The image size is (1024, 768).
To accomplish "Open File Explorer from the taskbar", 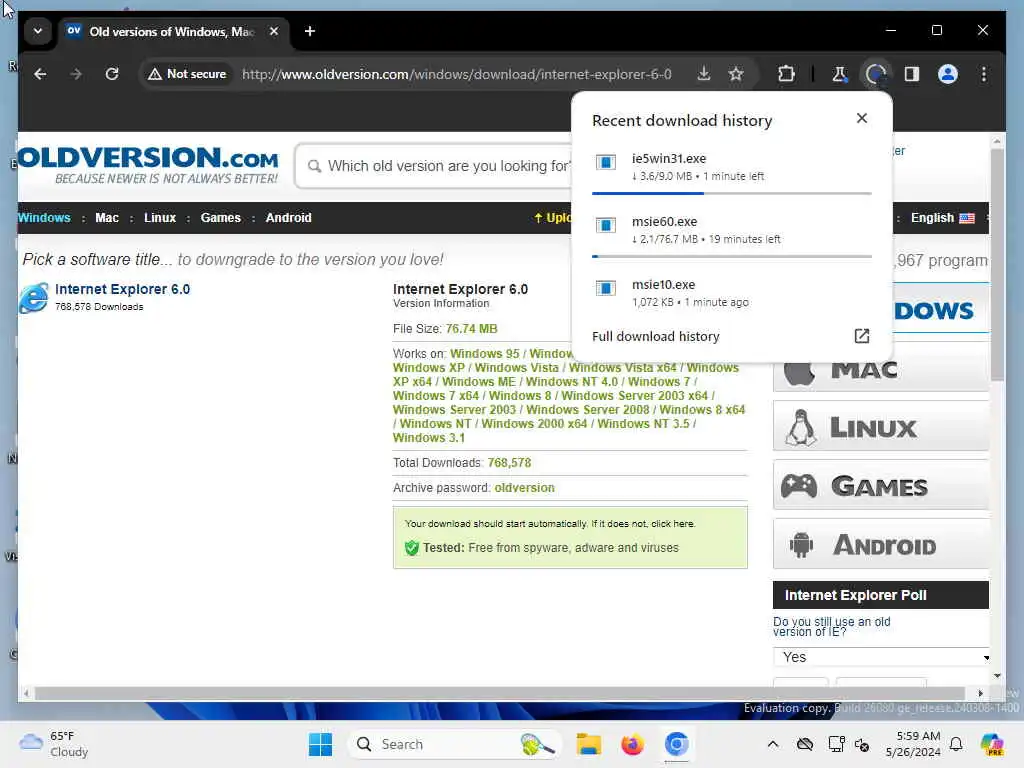I will [x=588, y=744].
